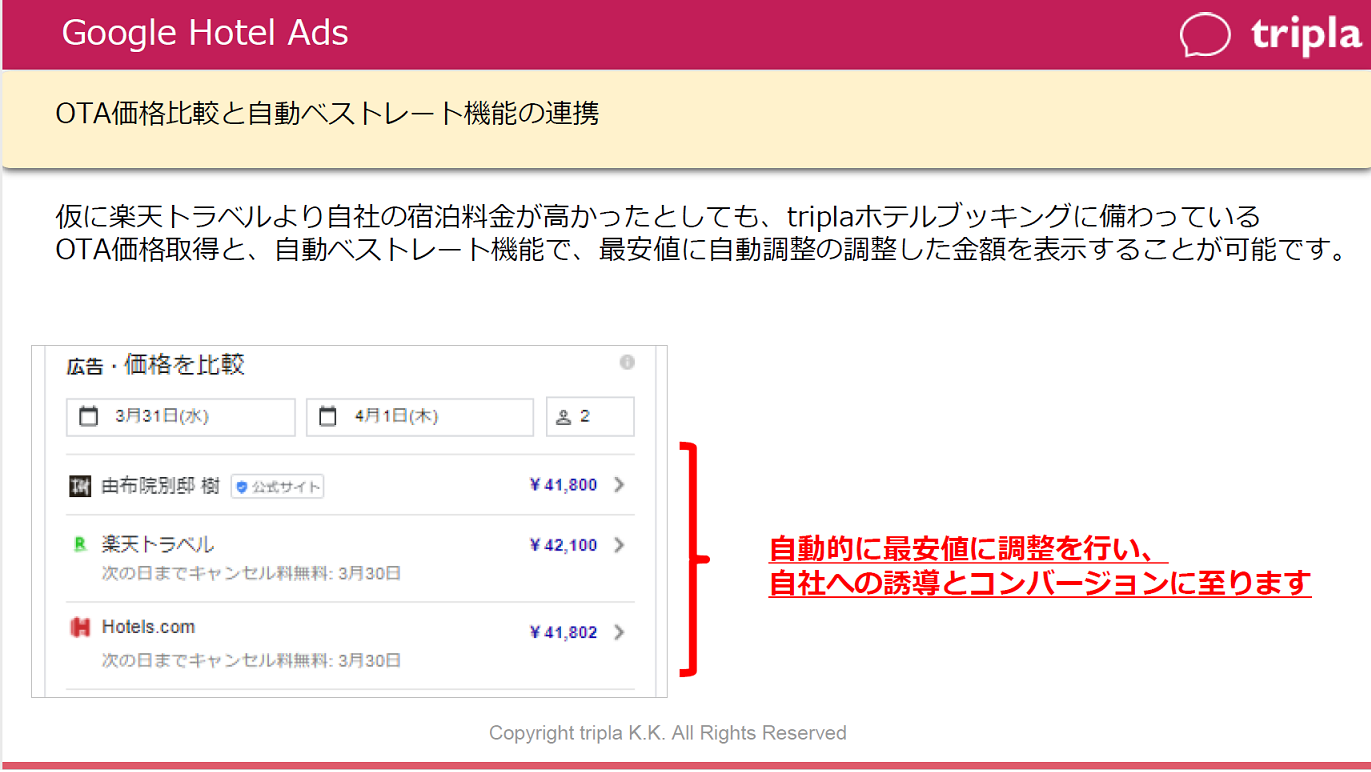
Task: Expand the 由布院別邸 樹 row chevron
Action: 619,485
